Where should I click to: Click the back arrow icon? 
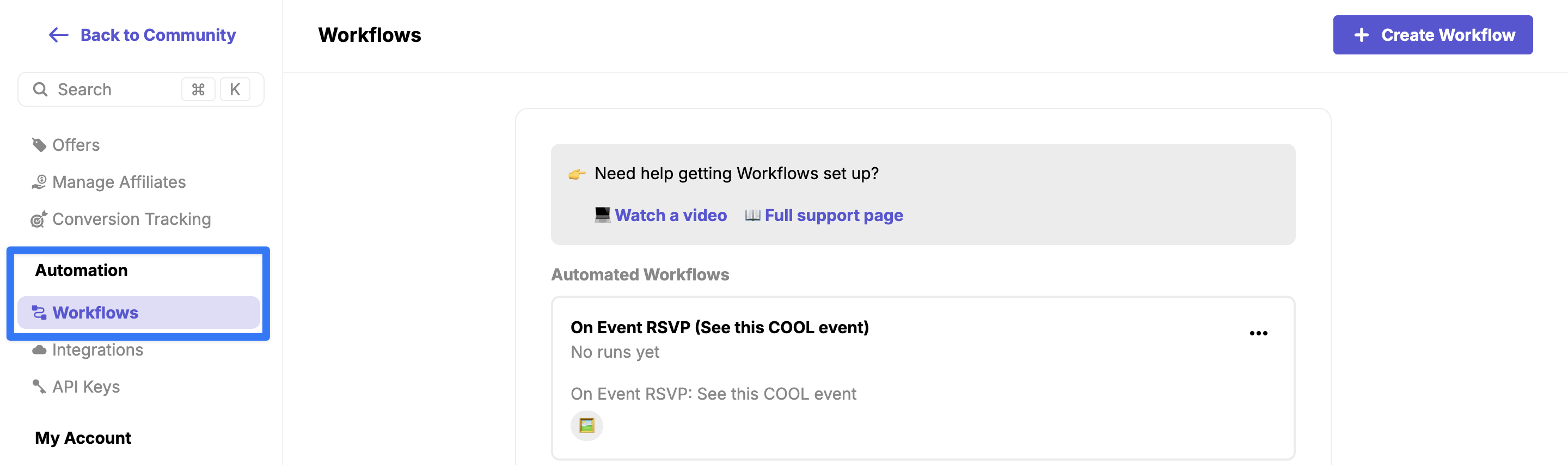(x=58, y=35)
